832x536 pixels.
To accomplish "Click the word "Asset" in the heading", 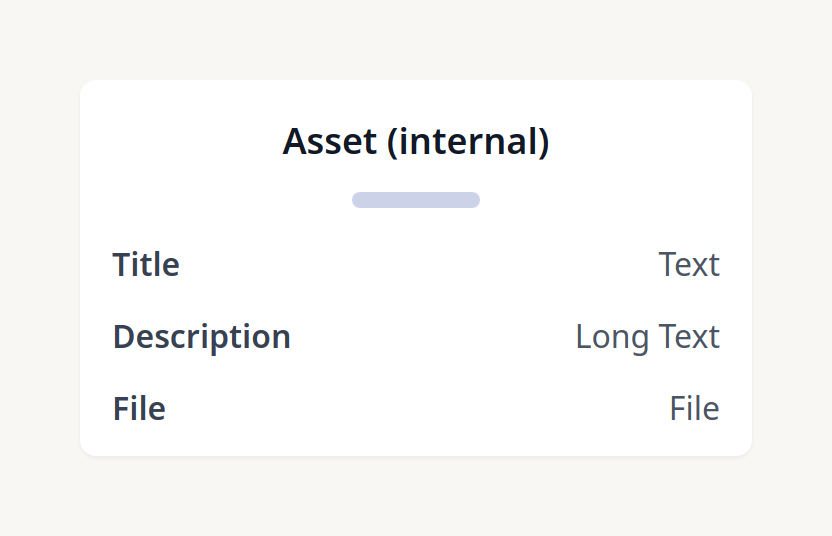I will [330, 142].
